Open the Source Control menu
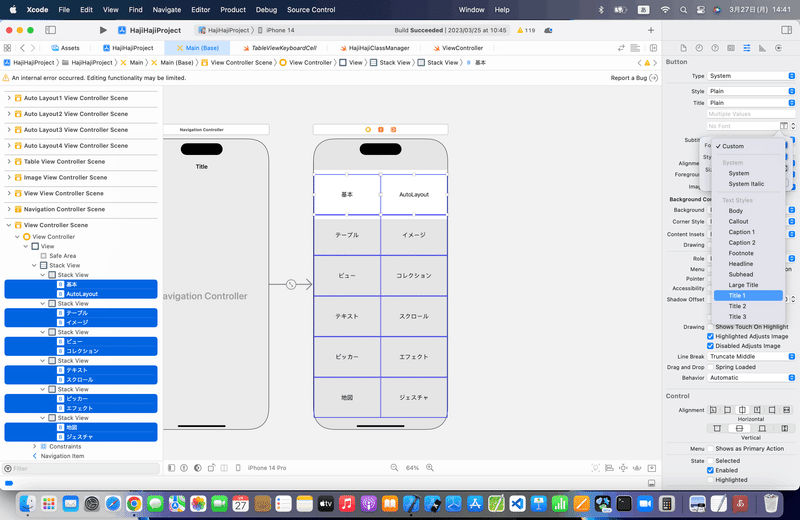Screen dimensions: 800x520 [311, 10]
